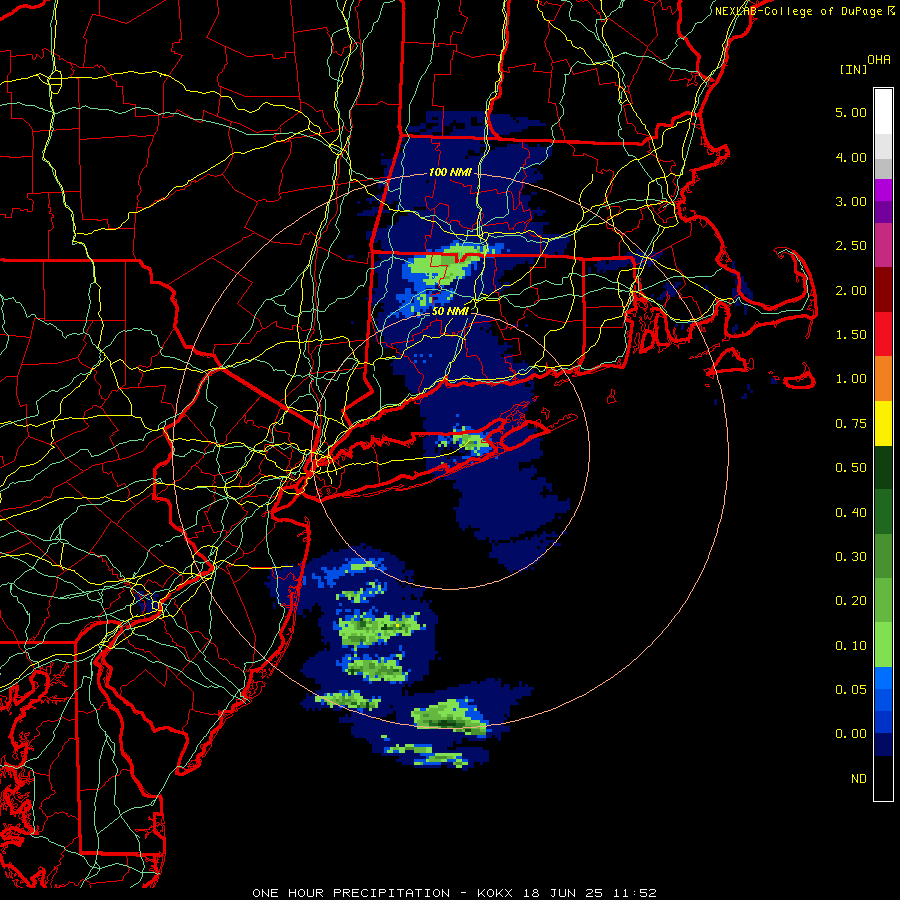Click the 100 NMI range ring label
900x900 pixels.
[x=450, y=172]
